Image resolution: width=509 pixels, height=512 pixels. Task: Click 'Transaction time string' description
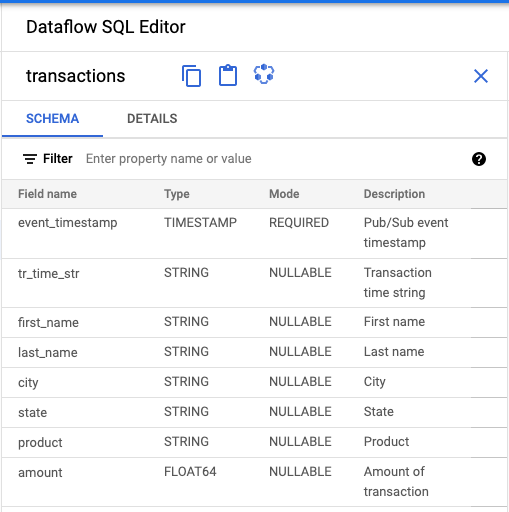[398, 283]
